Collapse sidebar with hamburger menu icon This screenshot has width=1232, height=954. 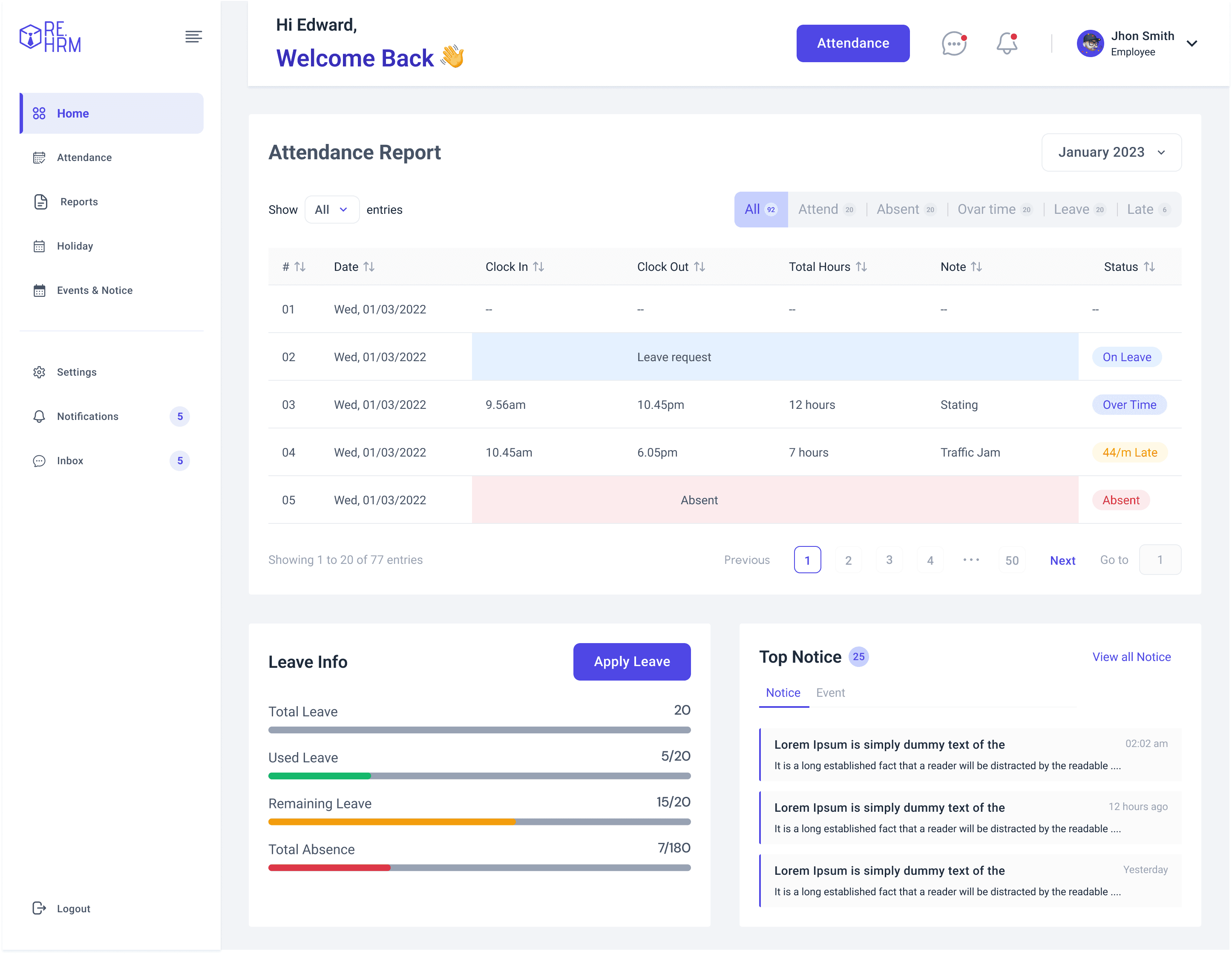pyautogui.click(x=193, y=37)
